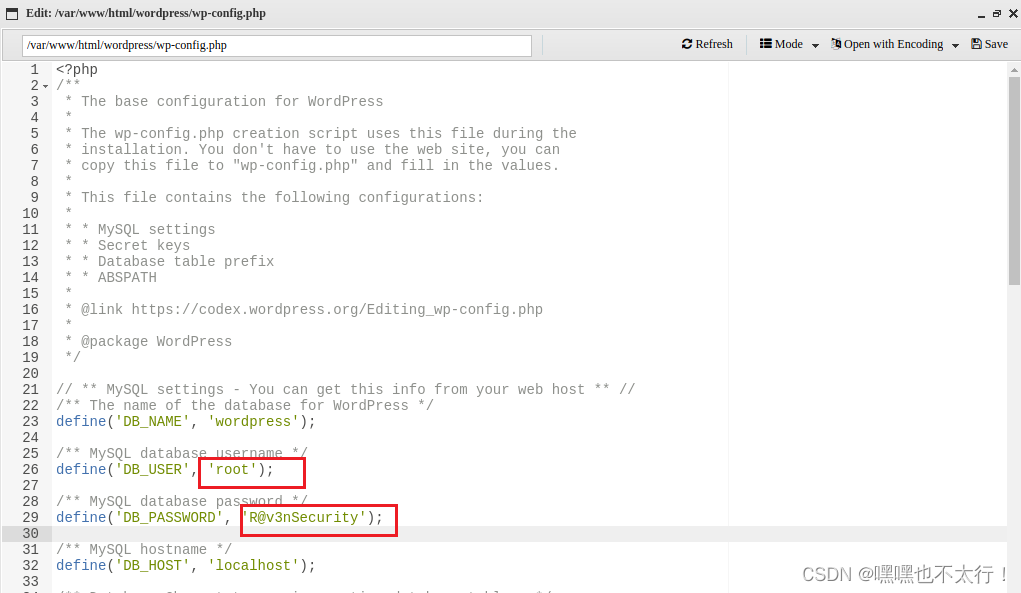Click line number 1 in the gutter
Image resolution: width=1021 pixels, height=593 pixels.
tap(35, 70)
